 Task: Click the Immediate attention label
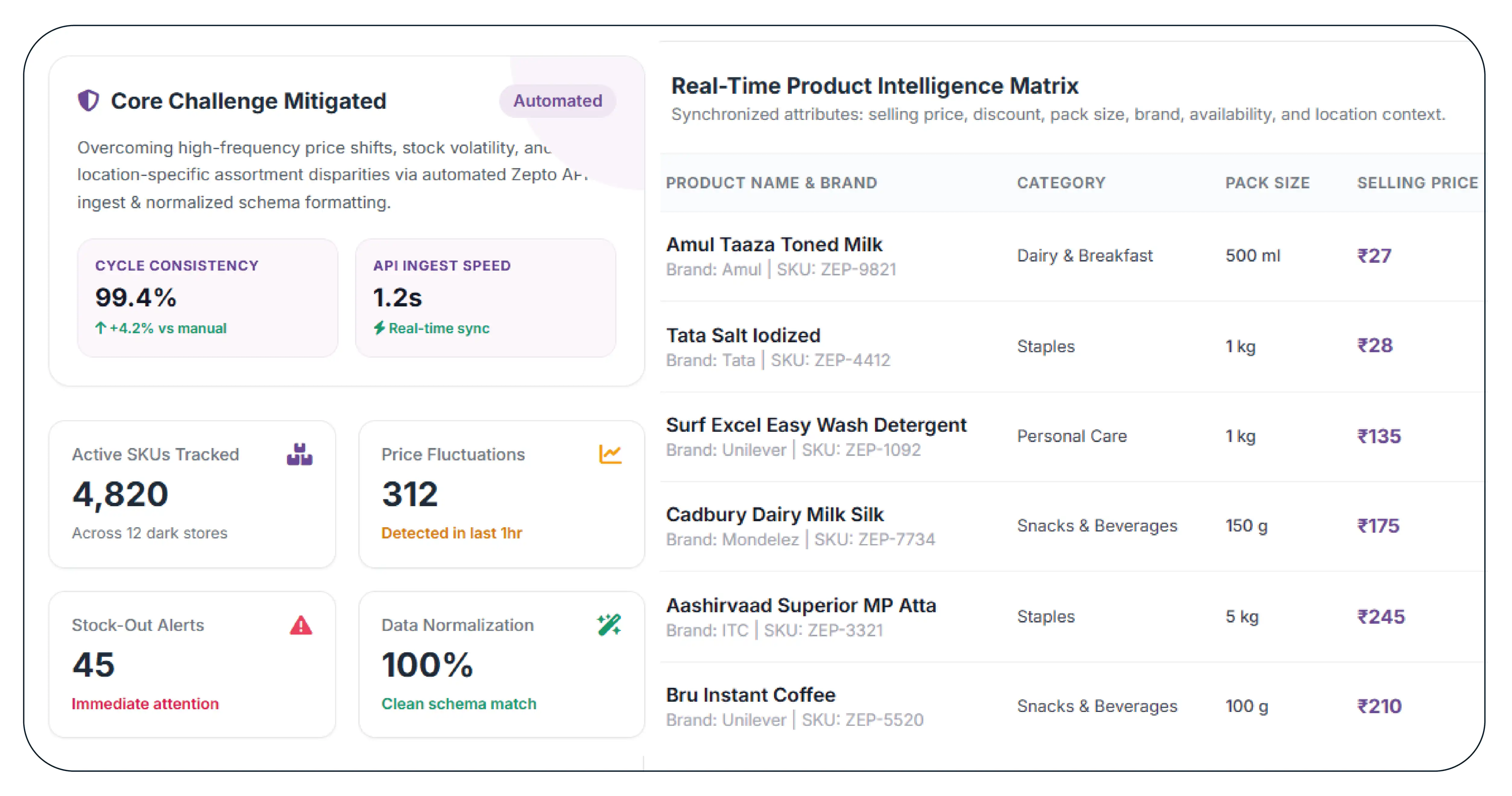click(x=145, y=703)
